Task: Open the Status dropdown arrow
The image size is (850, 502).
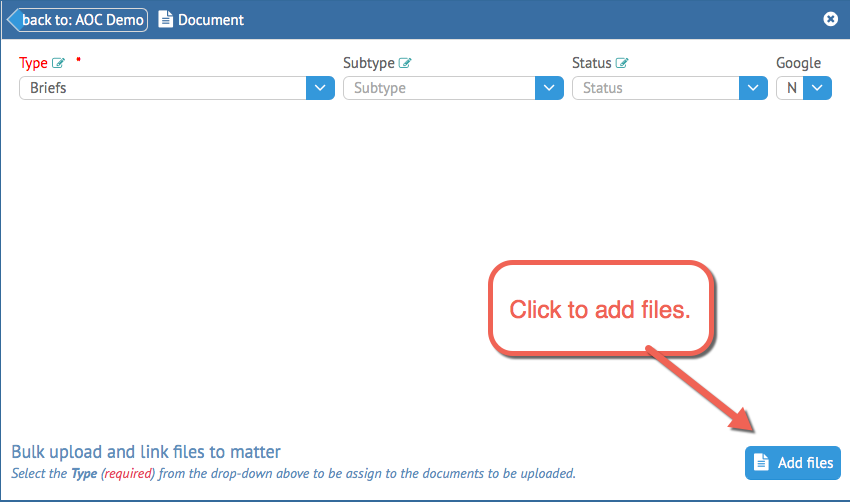Action: [x=753, y=88]
